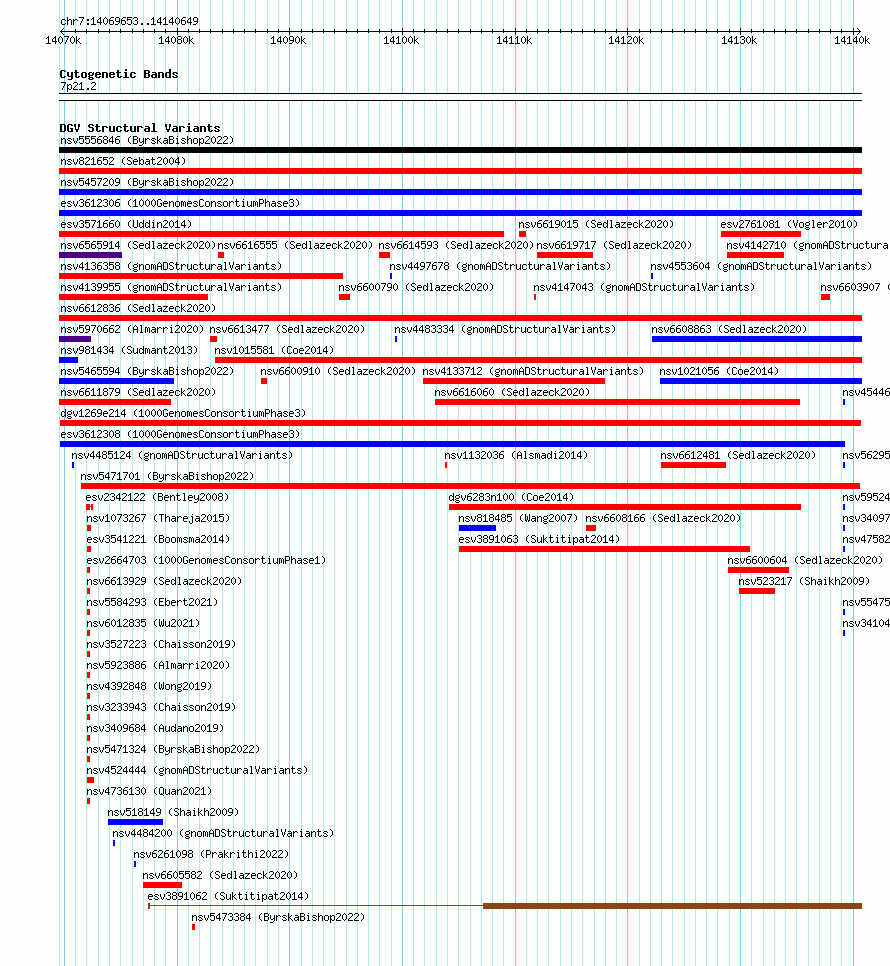Open nsv4483334 (gnomADStructuralVariants) label

pos(505,329)
